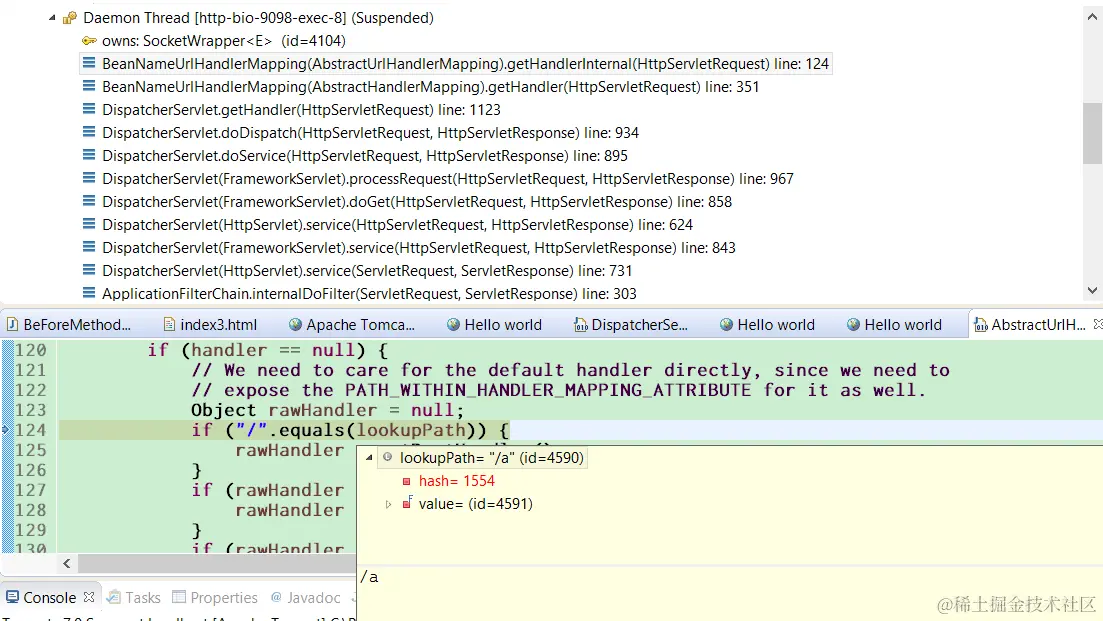This screenshot has height=621, width=1103.
Task: Select lookupPath= "/a" (id=4590) entry
Action: (x=492, y=458)
